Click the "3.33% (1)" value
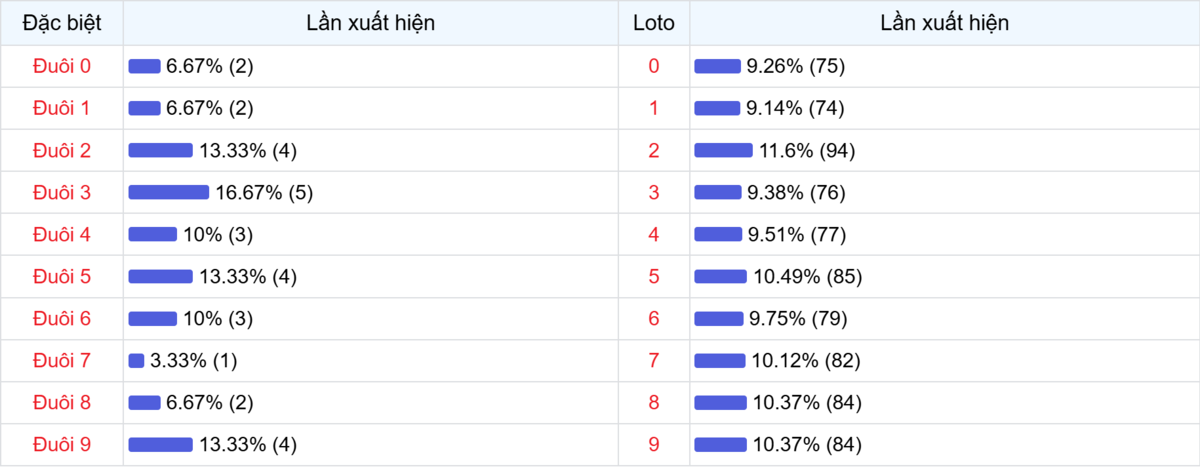1200x467 pixels. (x=193, y=360)
